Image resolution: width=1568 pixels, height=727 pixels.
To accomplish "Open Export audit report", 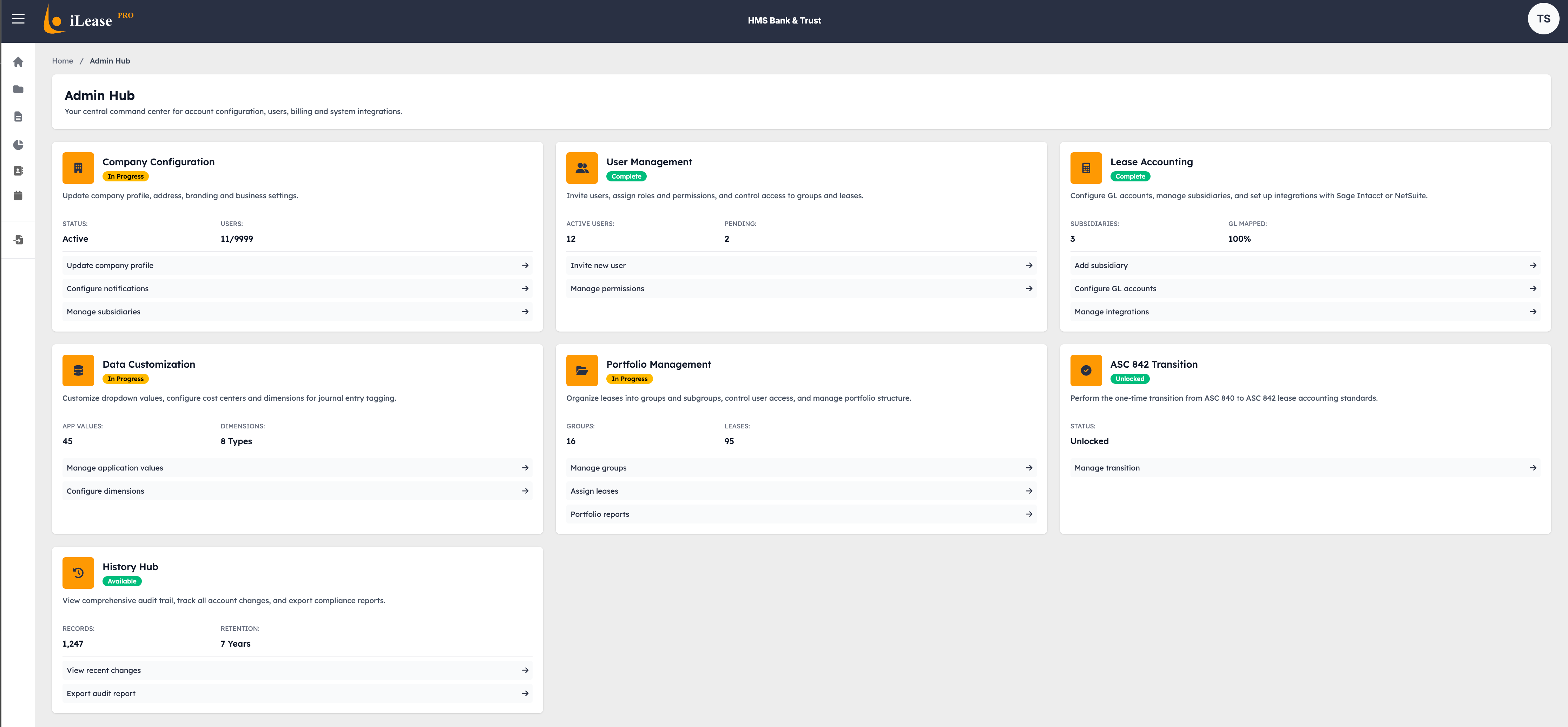I will pyautogui.click(x=101, y=693).
